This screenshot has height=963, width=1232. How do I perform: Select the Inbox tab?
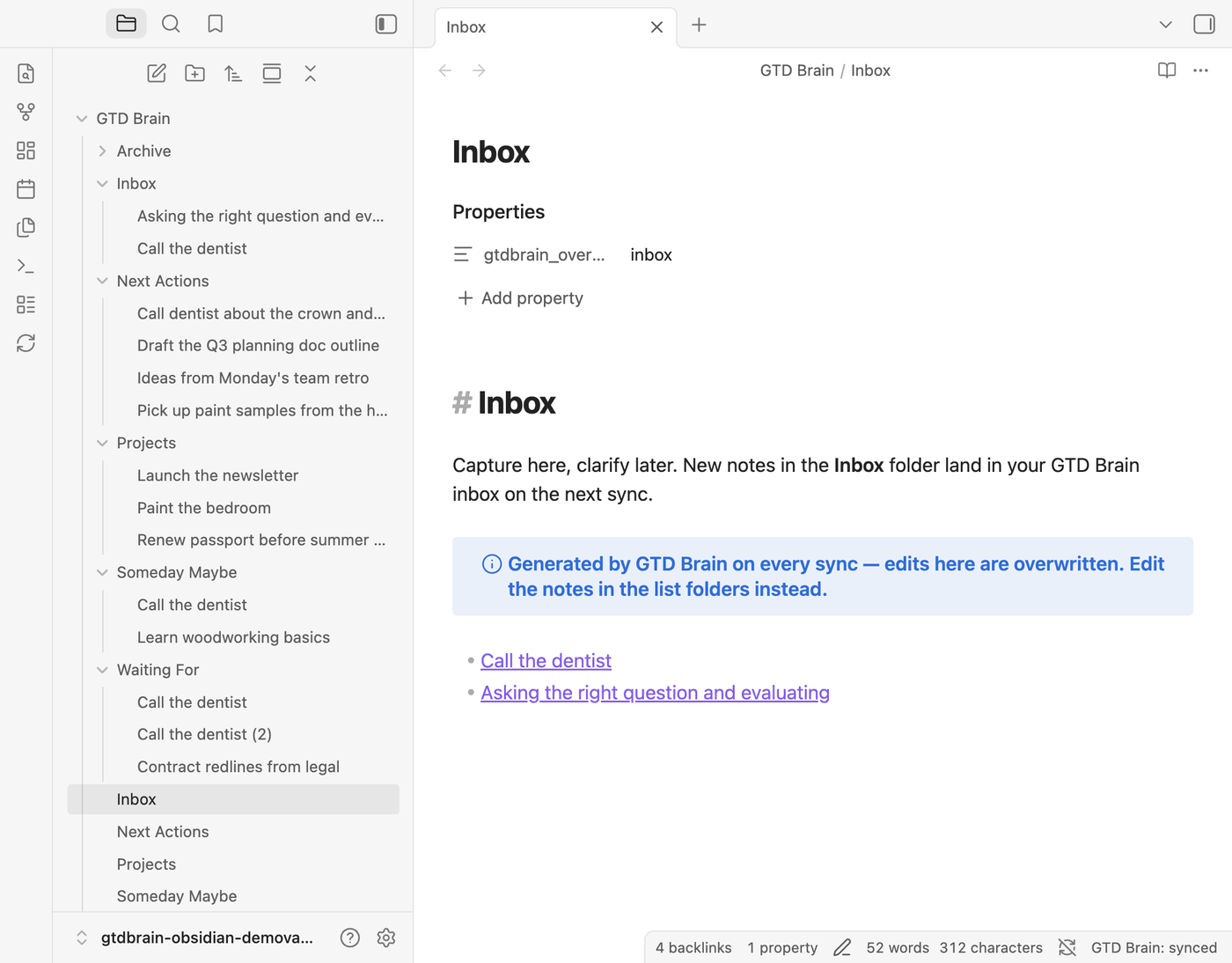(x=555, y=27)
